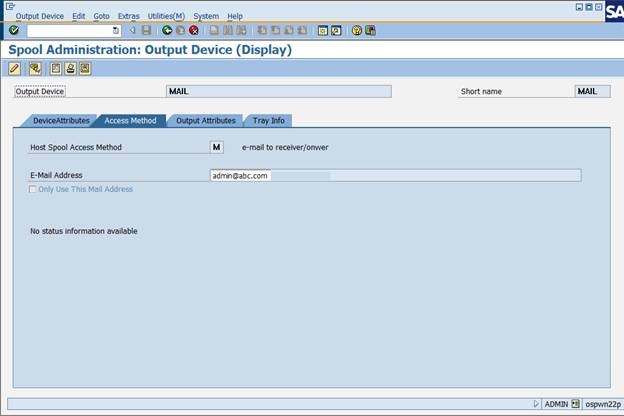Screen dimensions: 624x416
Task: Click the yellow question mark Help icon
Action: pos(357,30)
